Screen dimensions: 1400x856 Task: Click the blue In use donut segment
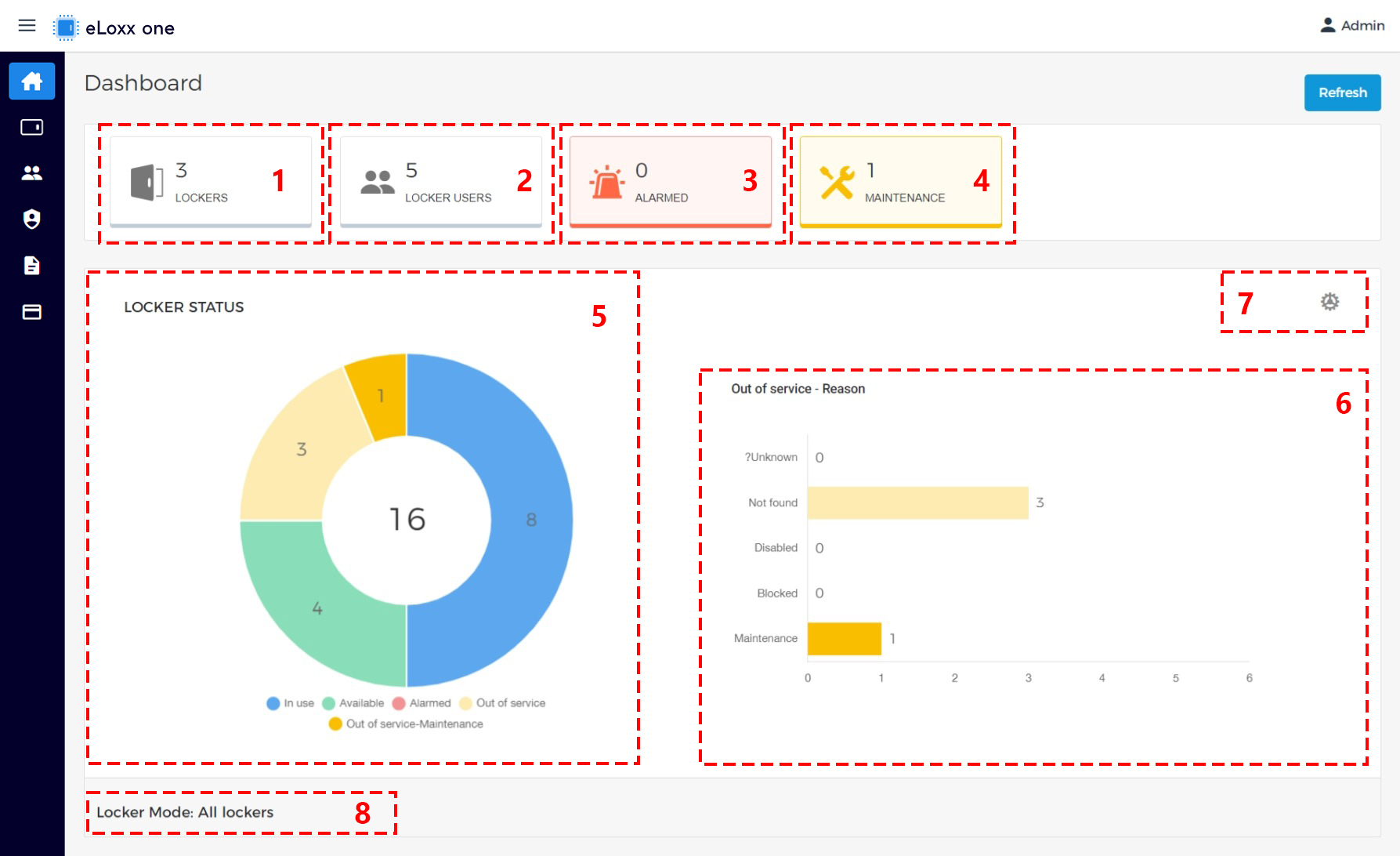pos(530,520)
